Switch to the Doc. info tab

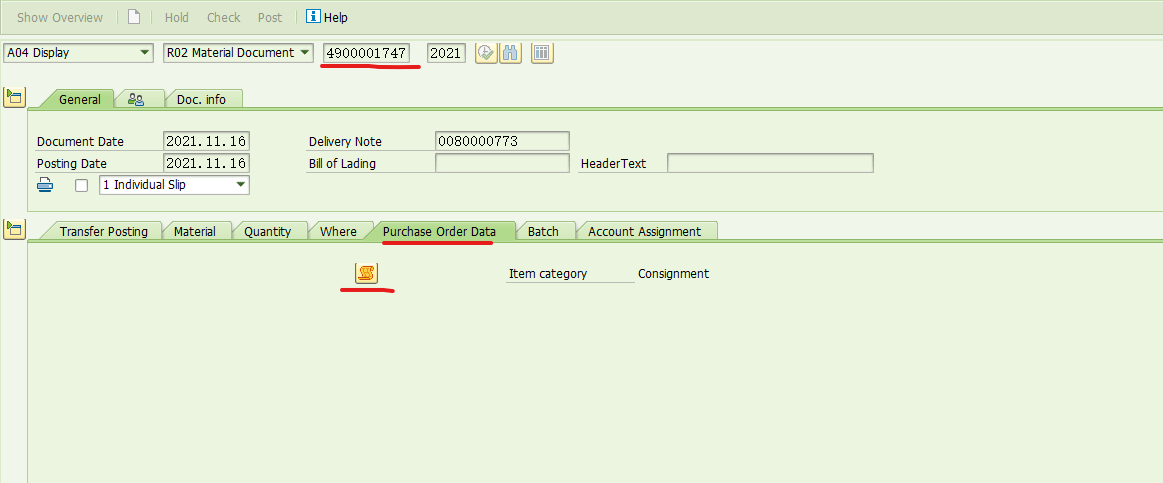point(202,99)
